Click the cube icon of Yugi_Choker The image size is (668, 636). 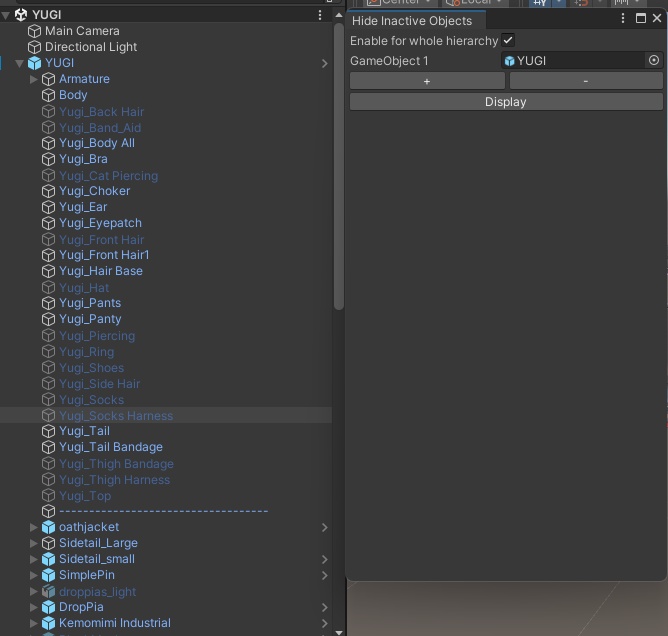[x=48, y=191]
